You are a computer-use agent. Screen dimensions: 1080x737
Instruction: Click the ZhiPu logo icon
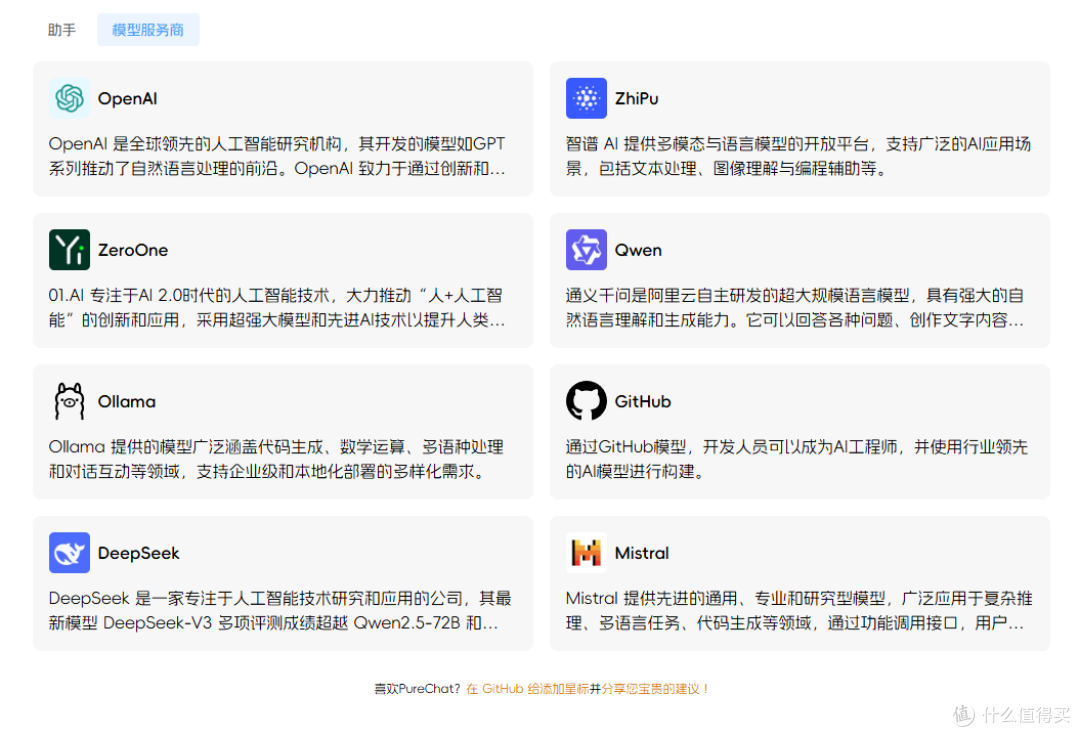point(586,98)
